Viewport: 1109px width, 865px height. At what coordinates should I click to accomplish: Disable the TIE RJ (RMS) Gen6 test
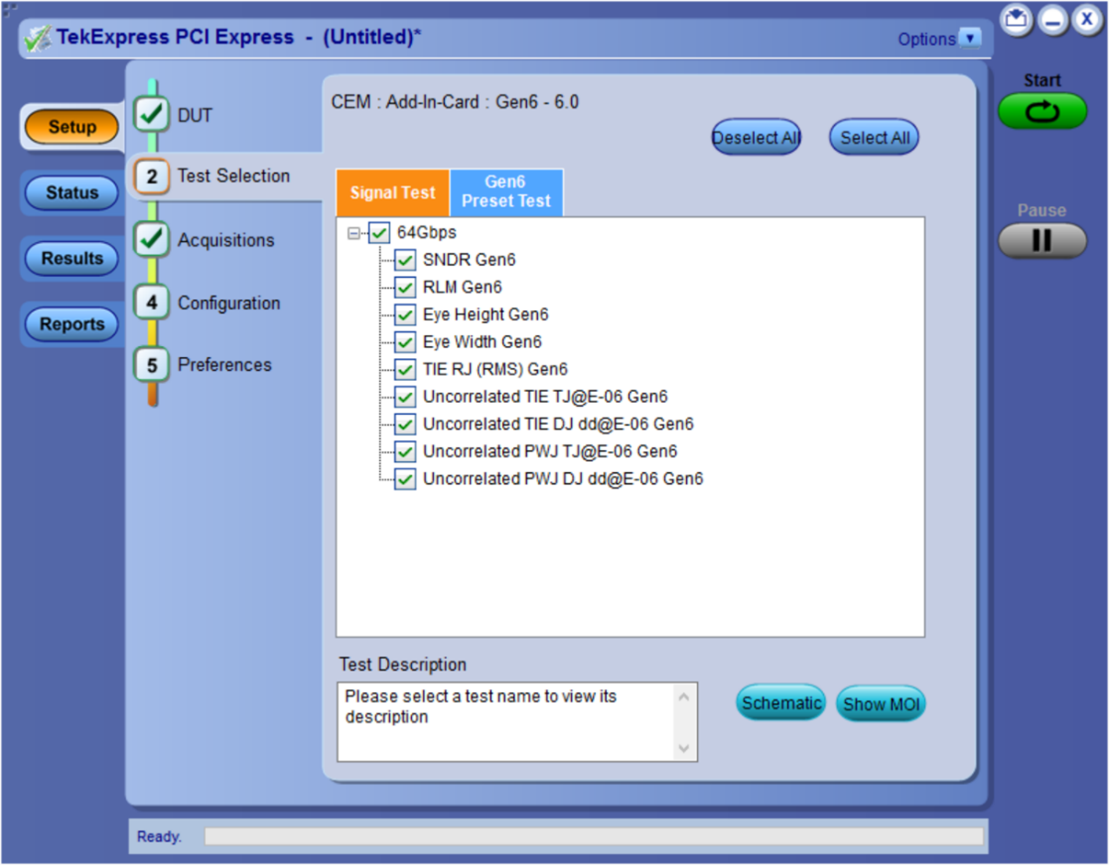pos(405,370)
